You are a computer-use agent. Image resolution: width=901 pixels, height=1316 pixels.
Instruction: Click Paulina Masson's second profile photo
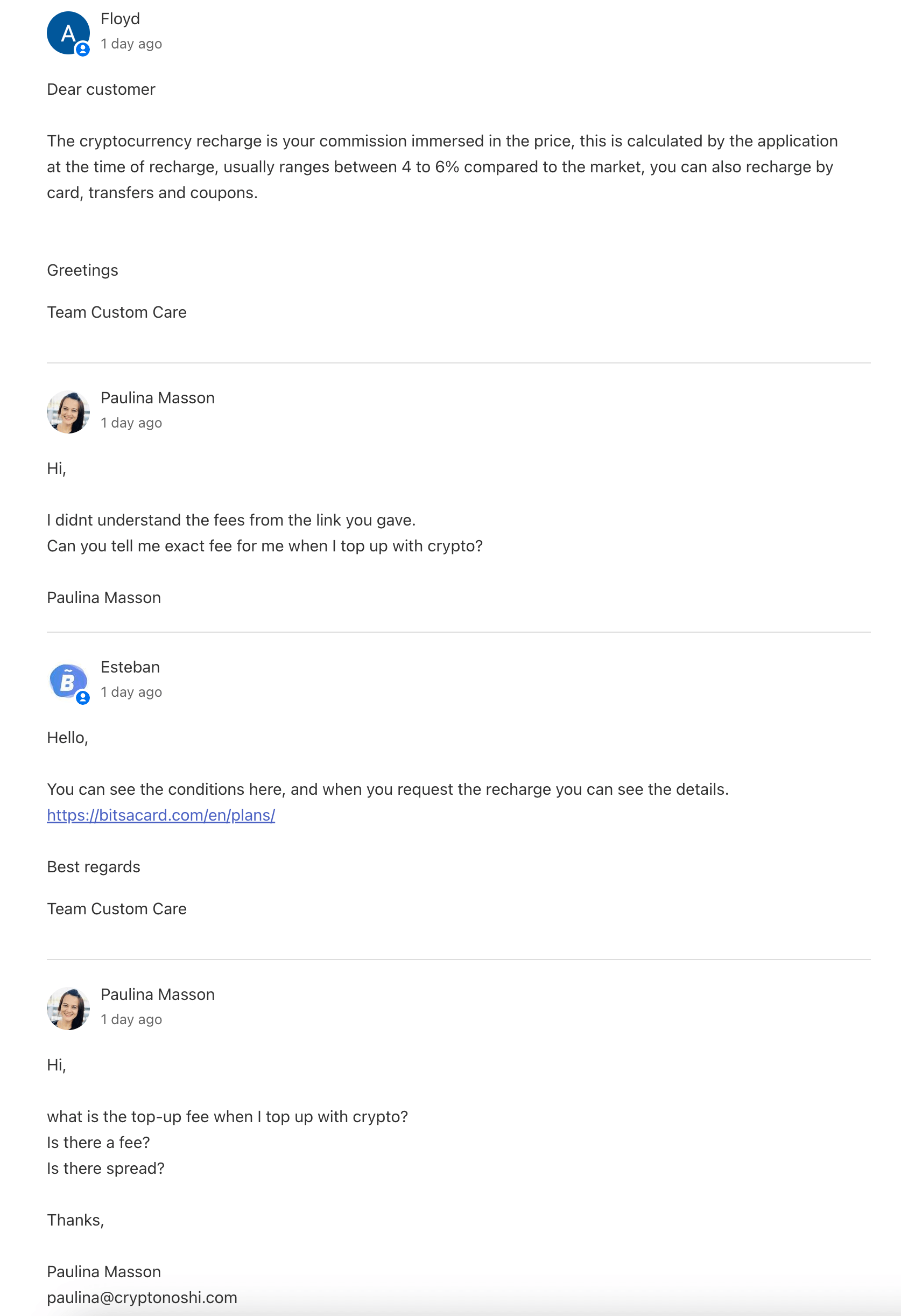(x=68, y=1009)
